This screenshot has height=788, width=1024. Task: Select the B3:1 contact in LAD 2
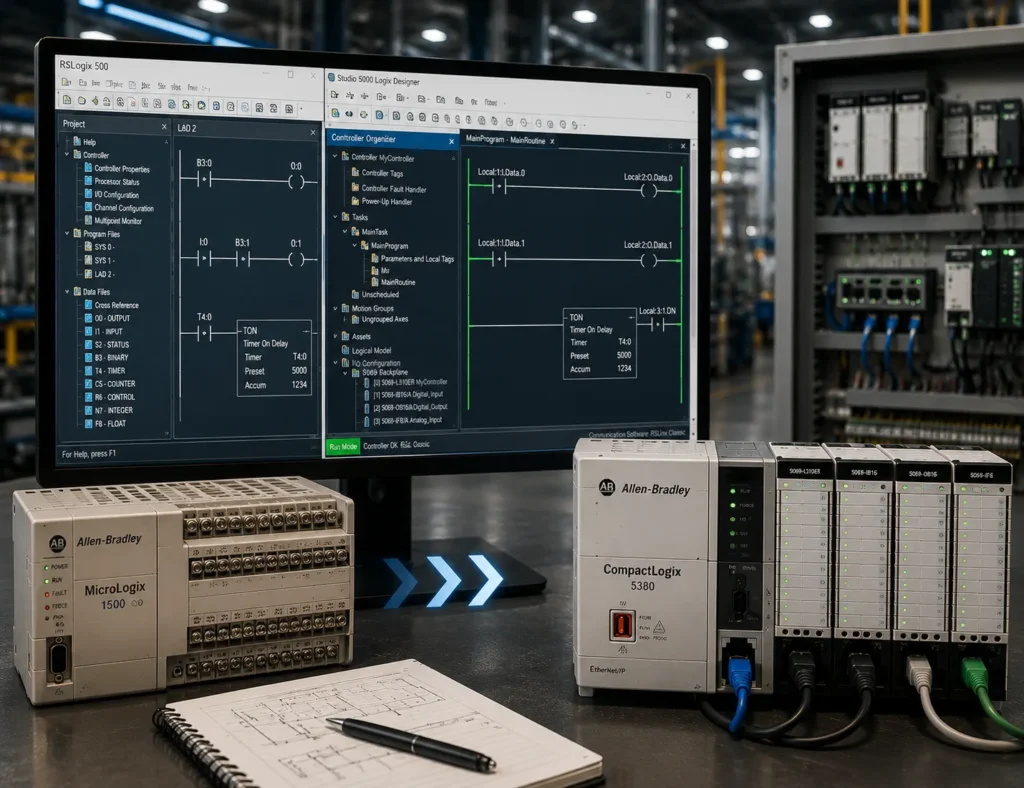[243, 260]
